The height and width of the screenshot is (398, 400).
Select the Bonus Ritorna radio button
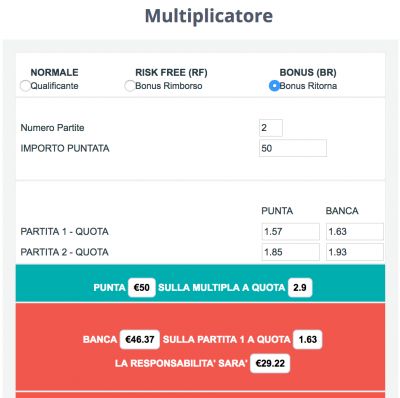[x=274, y=86]
